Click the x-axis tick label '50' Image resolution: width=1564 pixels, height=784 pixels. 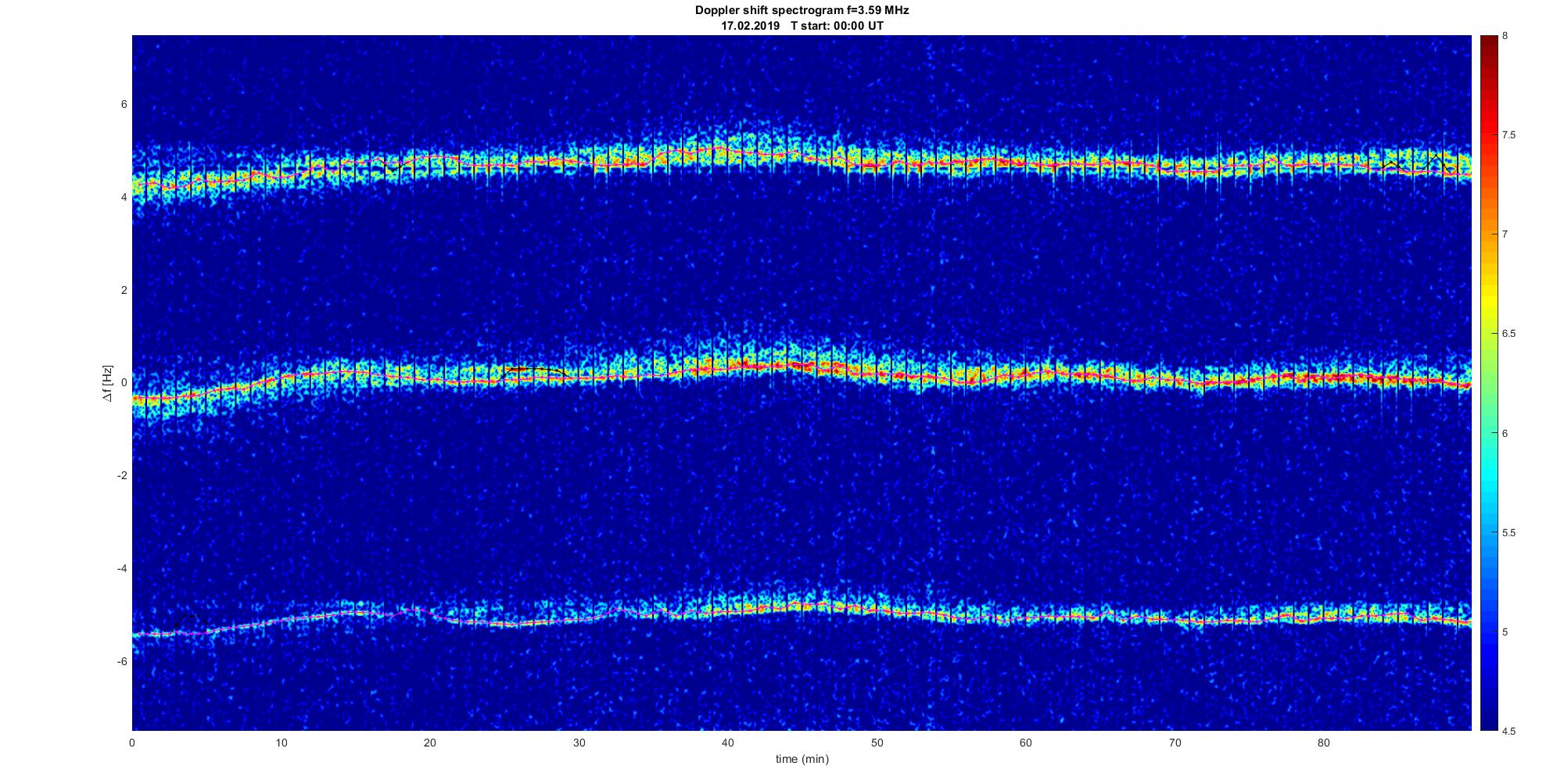coord(877,743)
